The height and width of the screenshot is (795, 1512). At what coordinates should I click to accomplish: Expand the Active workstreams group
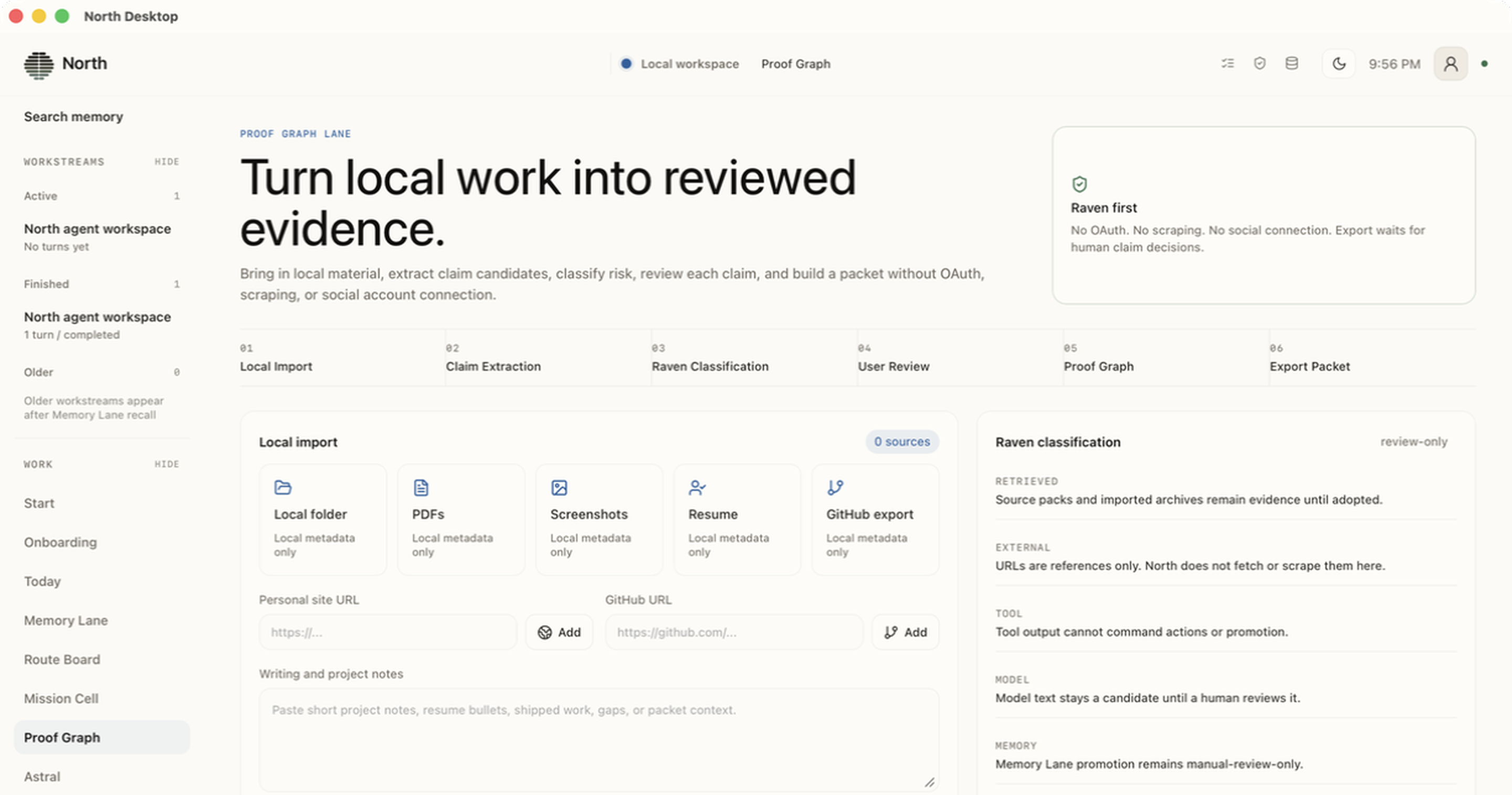[101, 196]
